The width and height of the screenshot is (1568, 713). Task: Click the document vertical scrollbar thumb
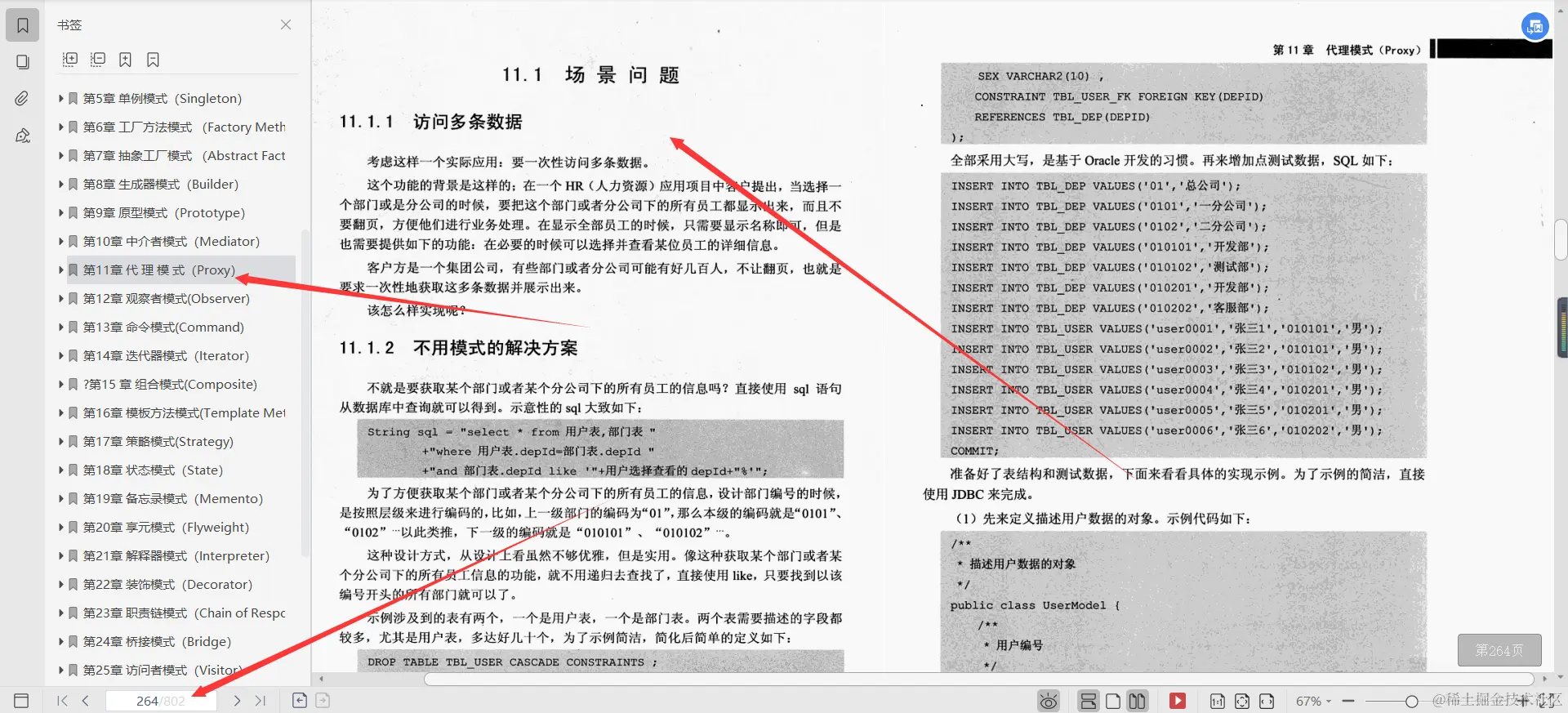click(x=1561, y=239)
